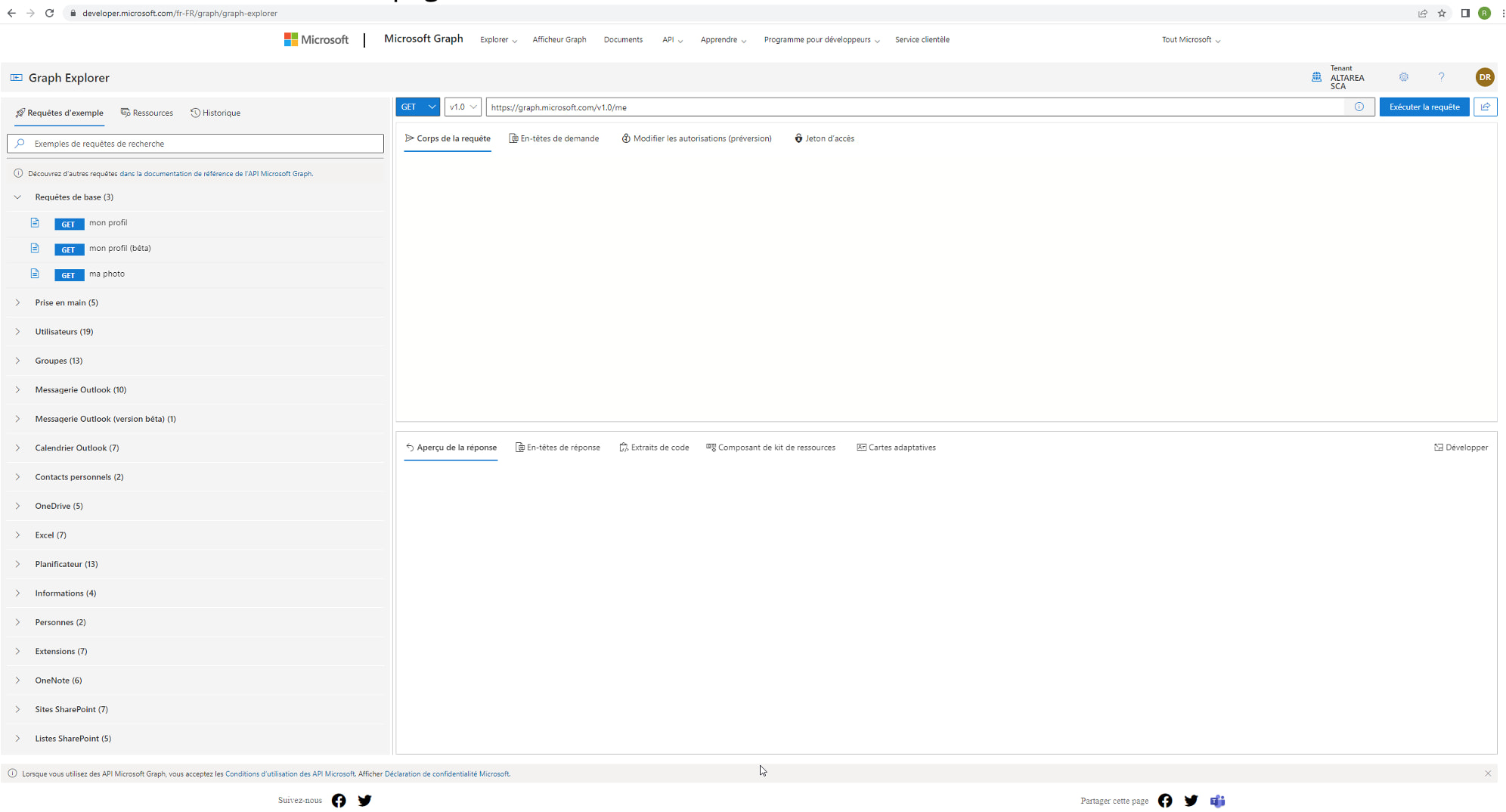
Task: Open the Graph Explorer settings gear
Action: [x=1404, y=77]
